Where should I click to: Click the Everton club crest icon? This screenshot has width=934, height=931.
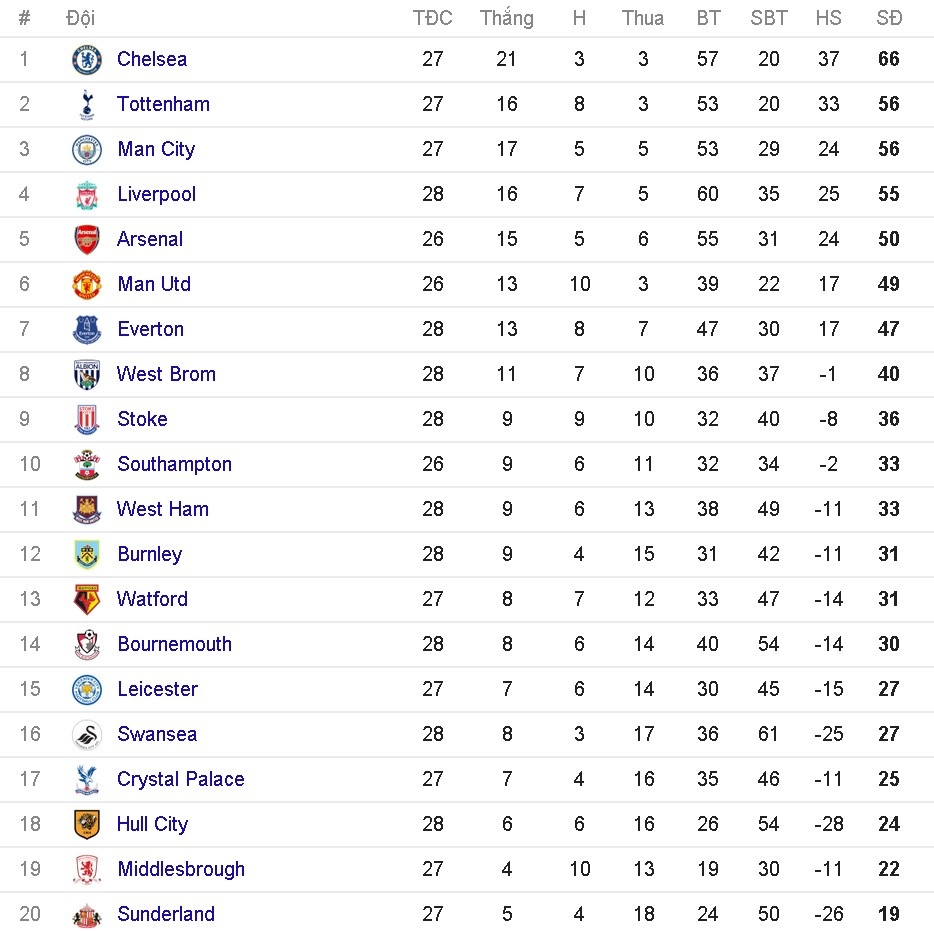point(86,329)
